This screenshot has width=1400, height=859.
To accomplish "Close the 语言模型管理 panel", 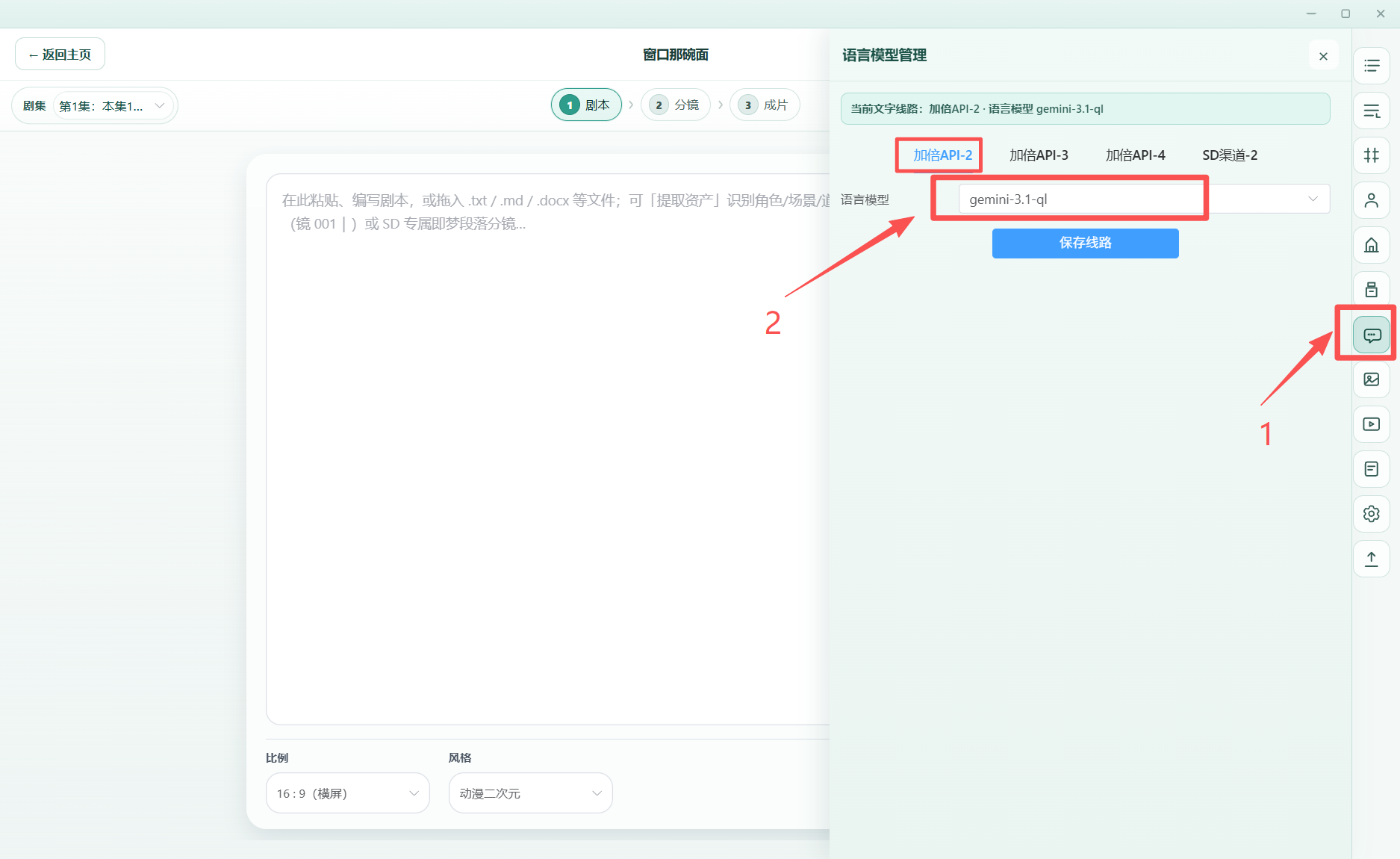I will pos(1323,56).
